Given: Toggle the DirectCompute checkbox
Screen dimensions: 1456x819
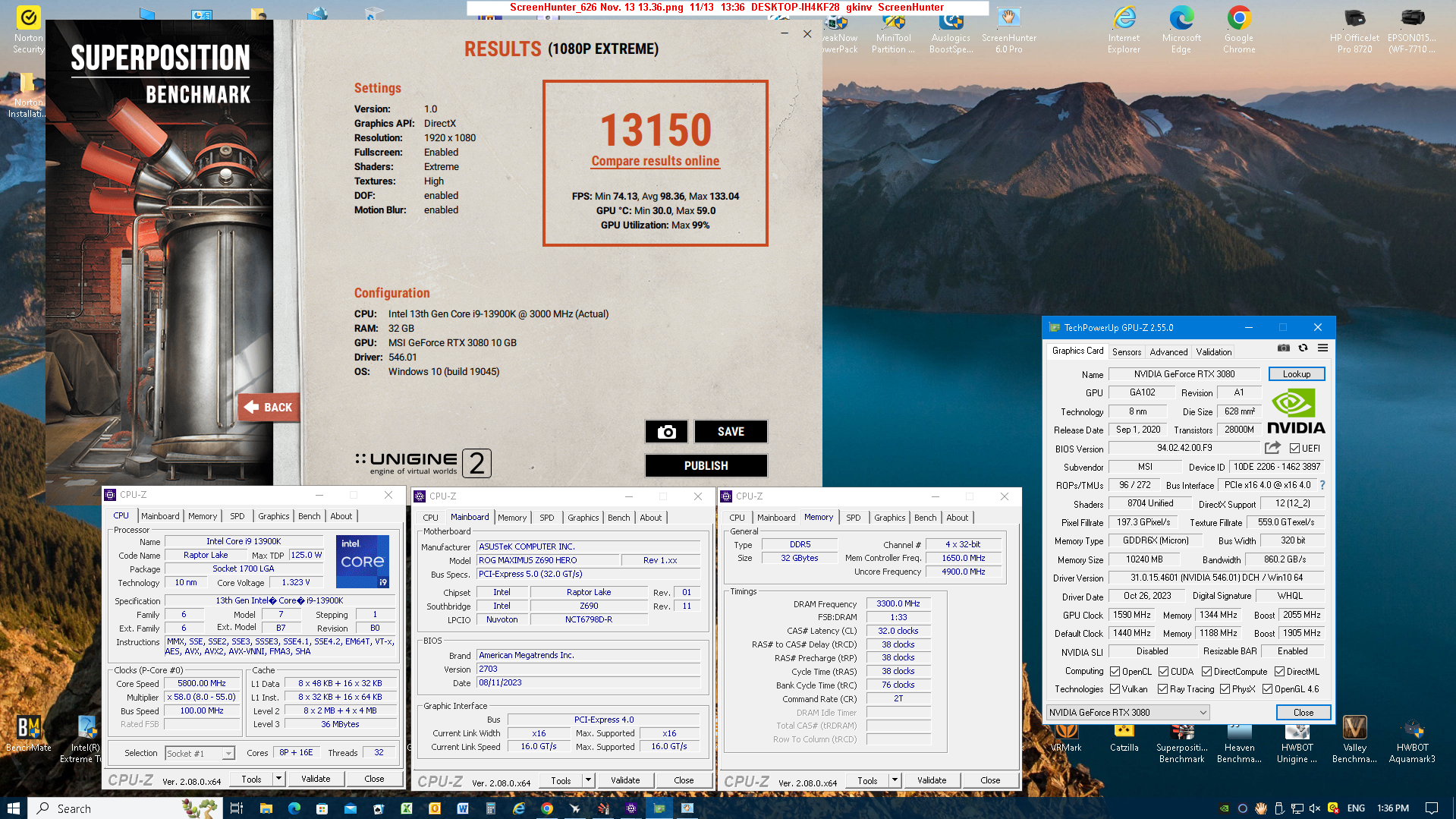Looking at the screenshot, I should pos(1206,671).
